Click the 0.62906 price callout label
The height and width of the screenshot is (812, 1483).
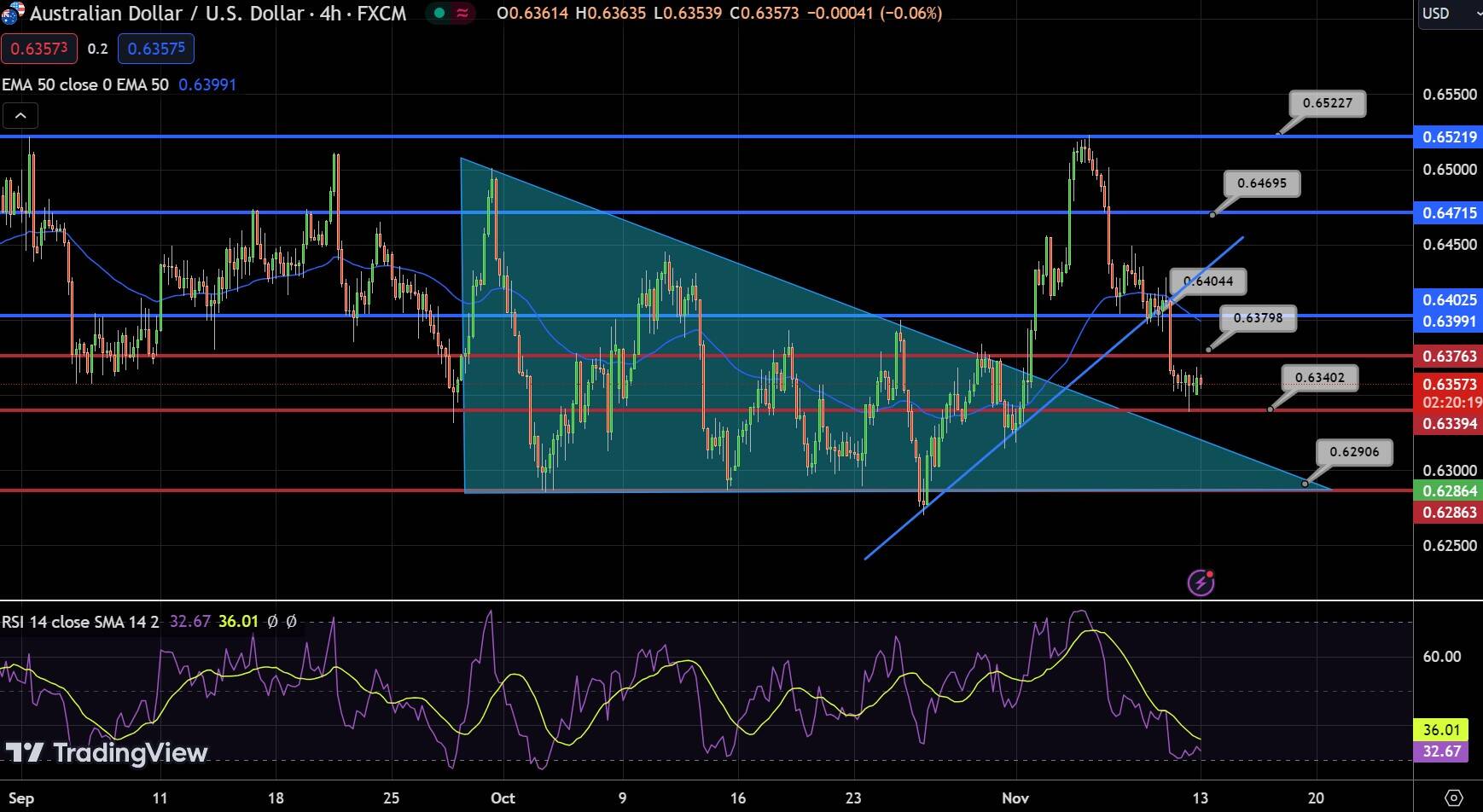(x=1354, y=452)
